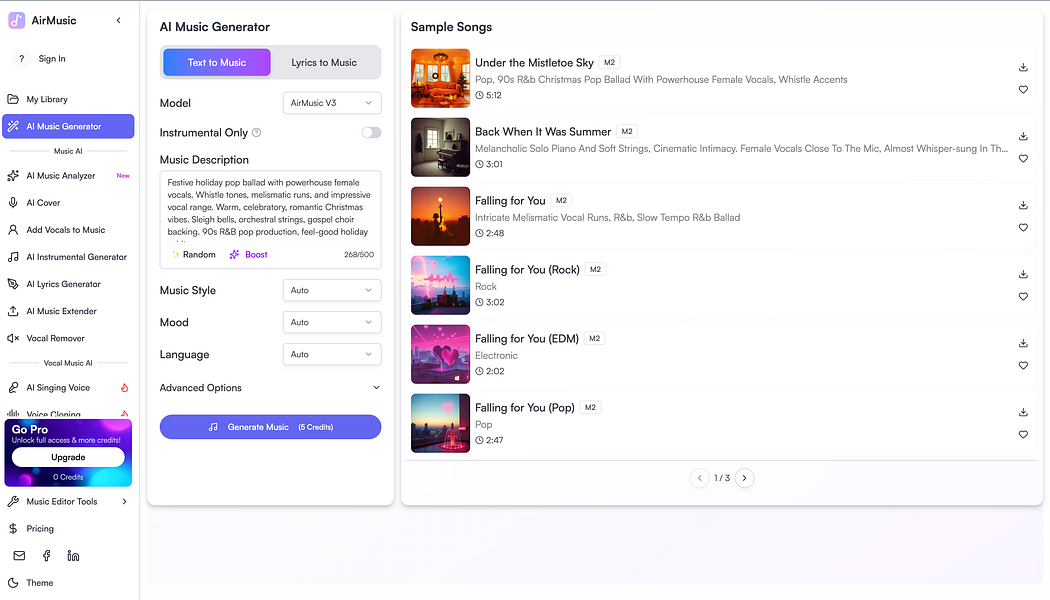Viewport: 1050px width, 600px height.
Task: Select the AI Music Analyzer tool
Action: [62, 175]
